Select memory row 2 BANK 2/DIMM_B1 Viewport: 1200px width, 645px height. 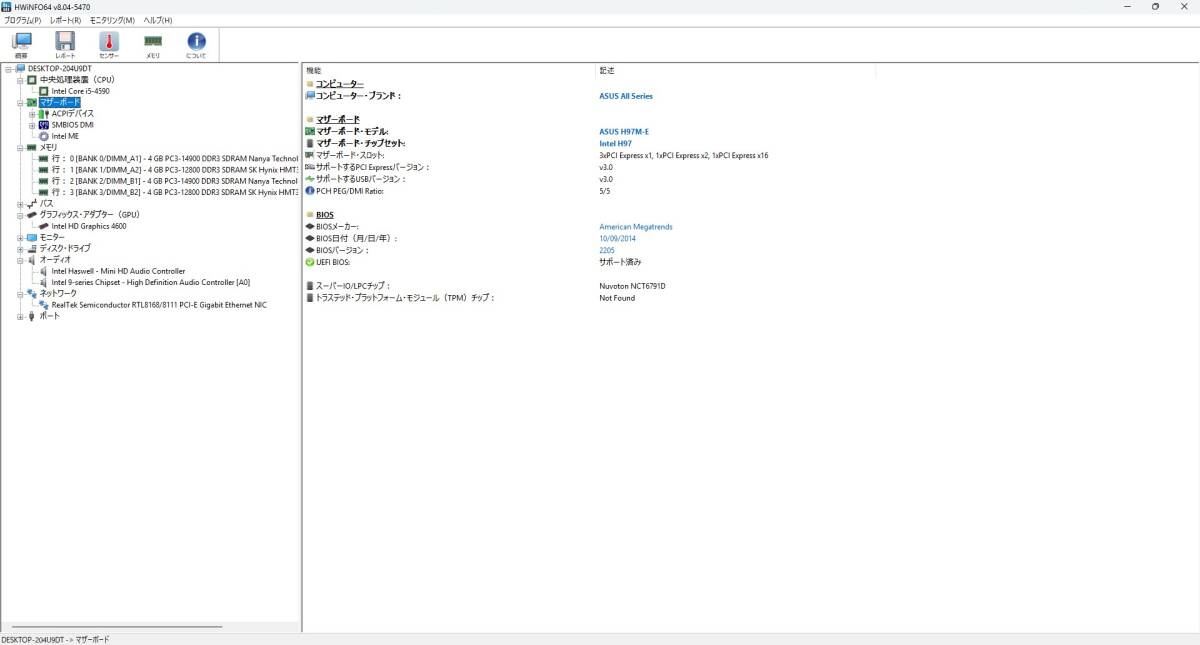pyautogui.click(x=175, y=181)
